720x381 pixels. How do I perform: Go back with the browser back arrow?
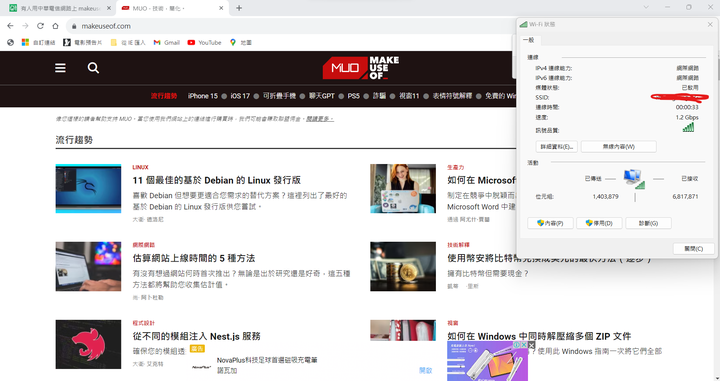tap(10, 26)
